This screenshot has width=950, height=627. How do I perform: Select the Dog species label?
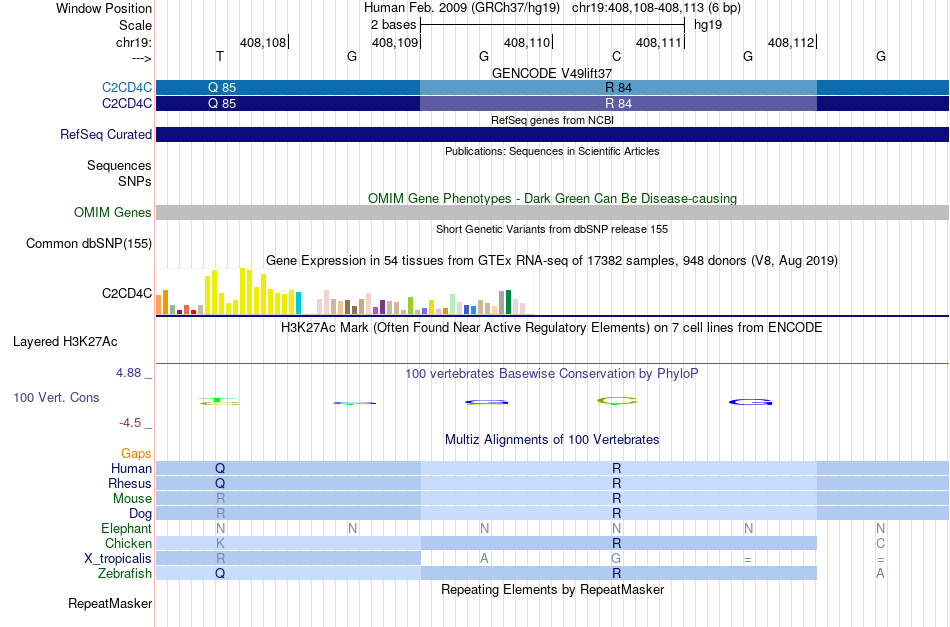point(140,514)
